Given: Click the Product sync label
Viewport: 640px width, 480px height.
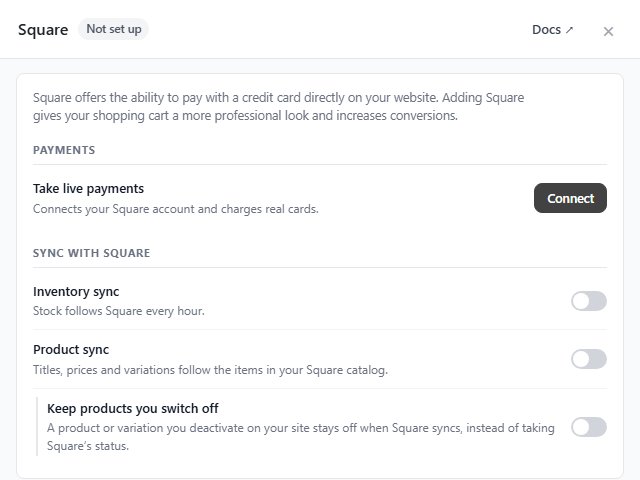Looking at the screenshot, I should [71, 350].
